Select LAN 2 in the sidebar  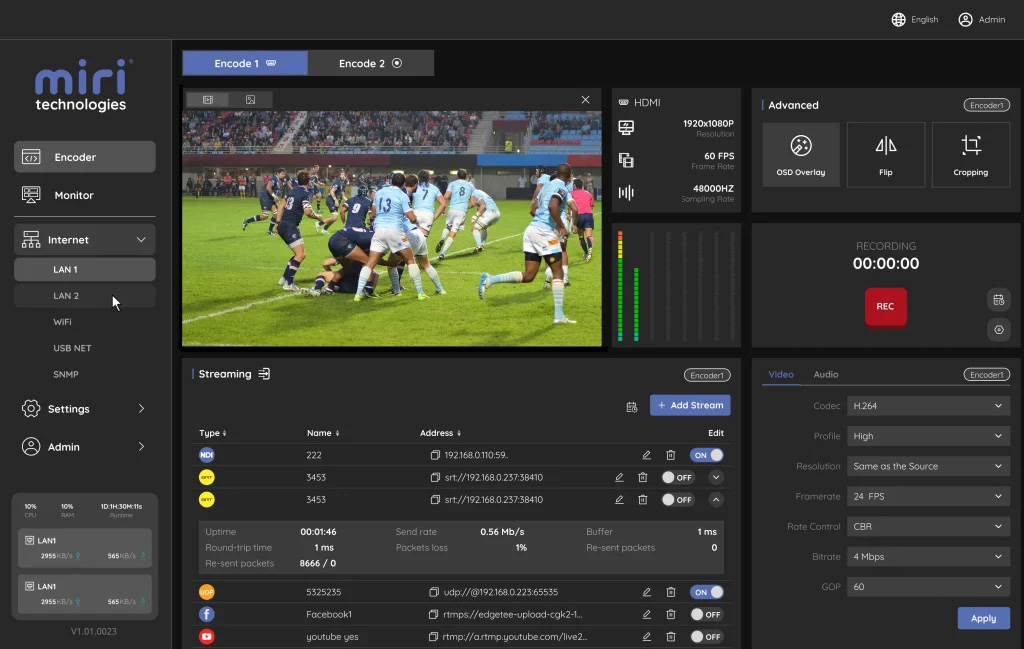tap(66, 296)
